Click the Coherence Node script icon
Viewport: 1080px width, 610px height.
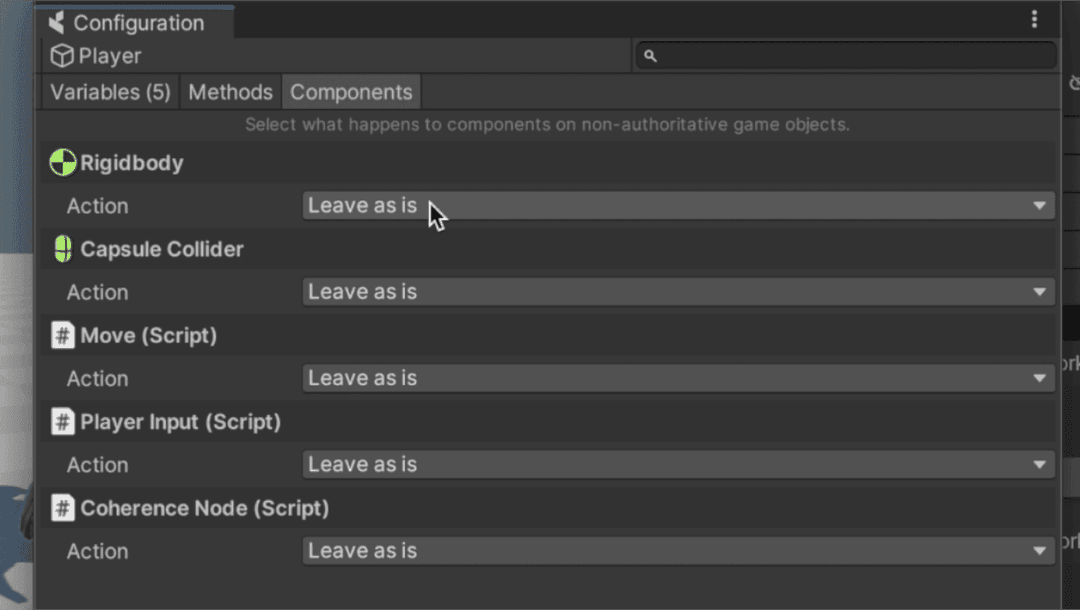(x=63, y=508)
